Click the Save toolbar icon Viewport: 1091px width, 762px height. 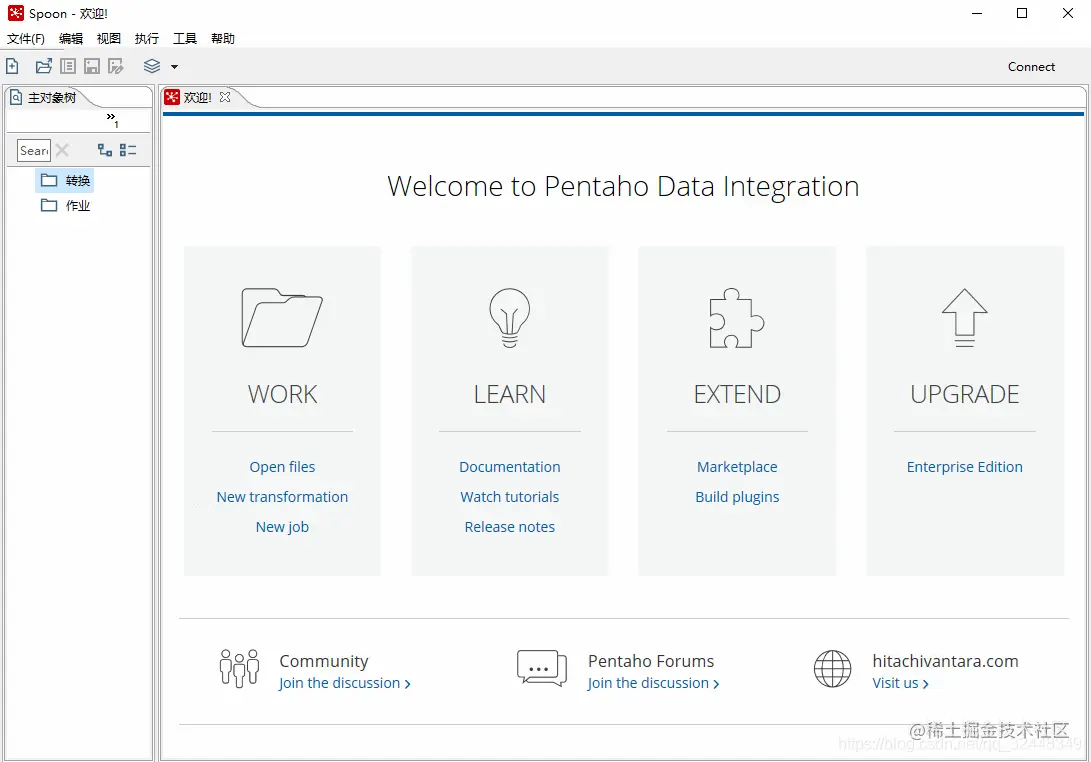tap(92, 66)
